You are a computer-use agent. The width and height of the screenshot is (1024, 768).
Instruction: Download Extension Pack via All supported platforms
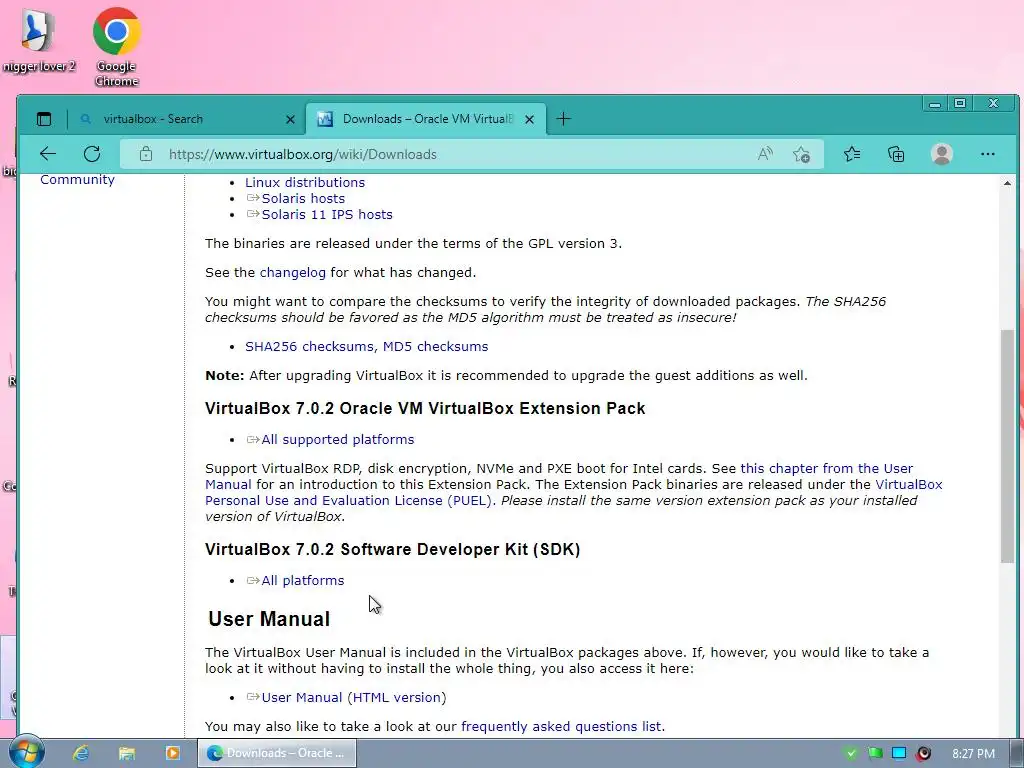pyautogui.click(x=338, y=440)
